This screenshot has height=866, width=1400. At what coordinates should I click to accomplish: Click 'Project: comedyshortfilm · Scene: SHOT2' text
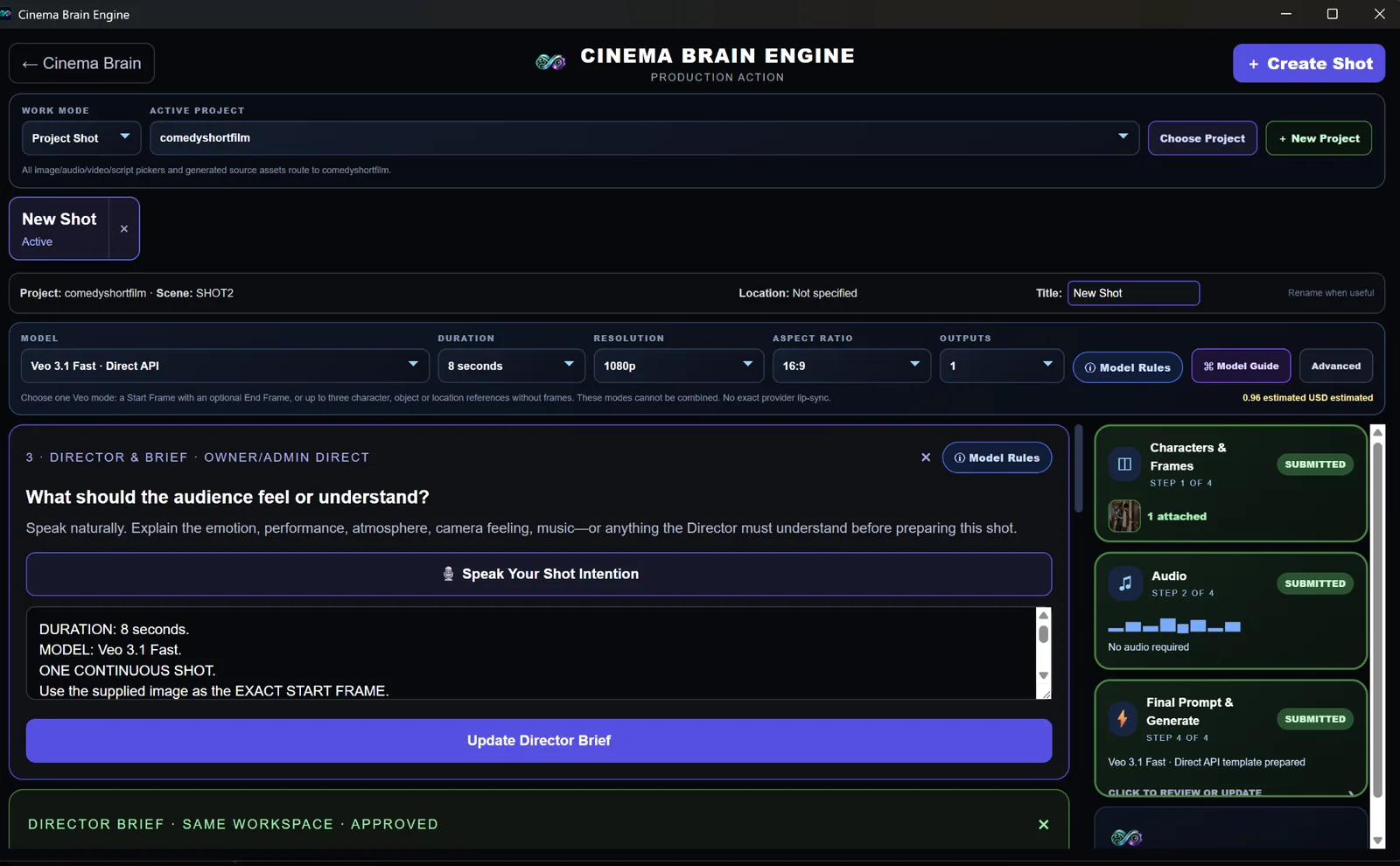127,293
